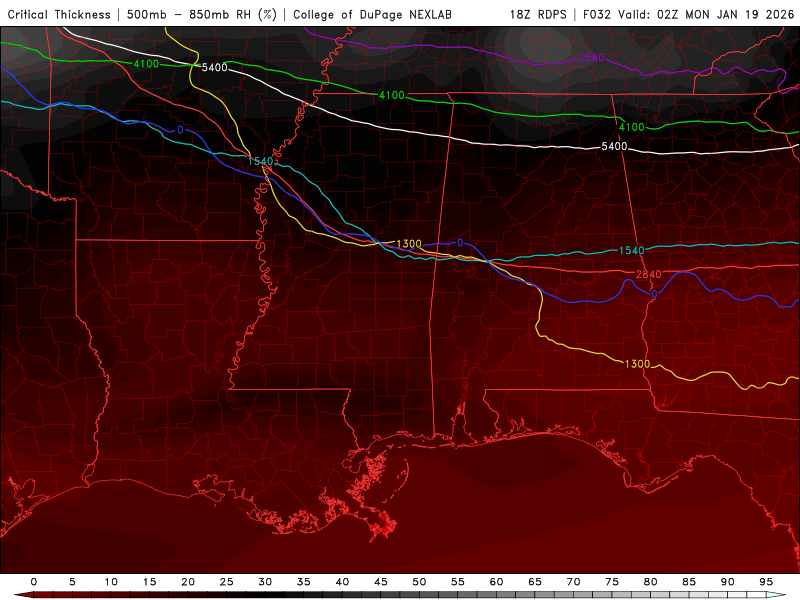This screenshot has width=800, height=600.
Task: Click yellow '1300' label beside blue 0
Action: [x=409, y=244]
